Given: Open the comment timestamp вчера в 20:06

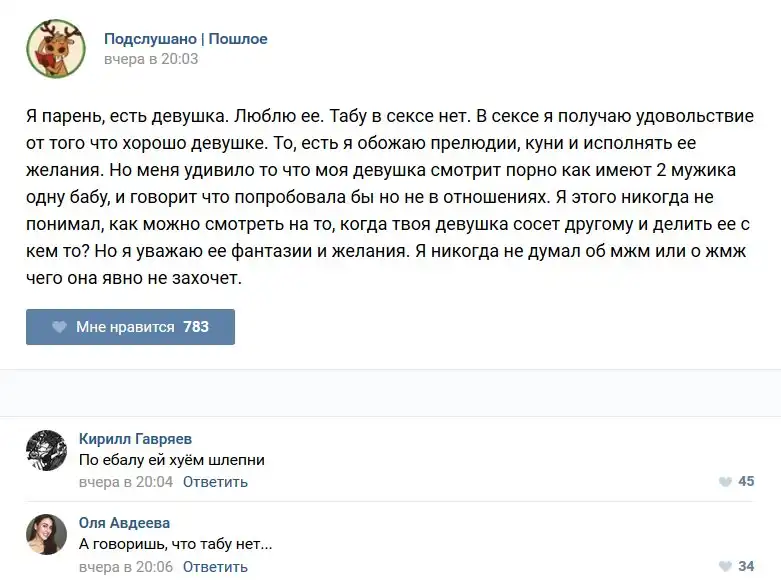Looking at the screenshot, I should (x=126, y=566).
